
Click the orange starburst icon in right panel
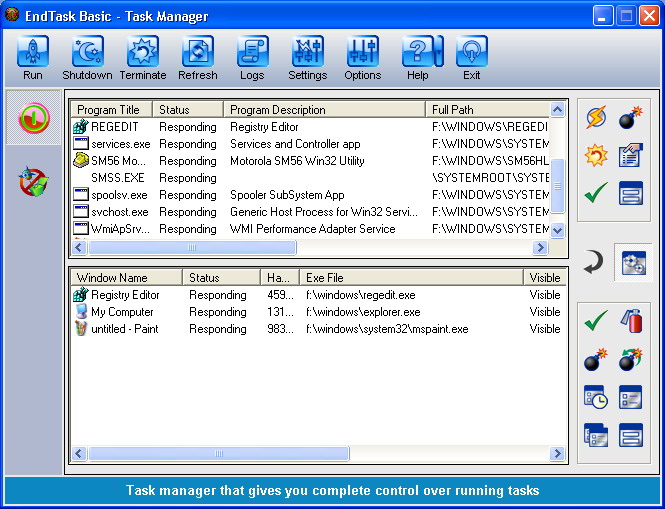(x=596, y=155)
